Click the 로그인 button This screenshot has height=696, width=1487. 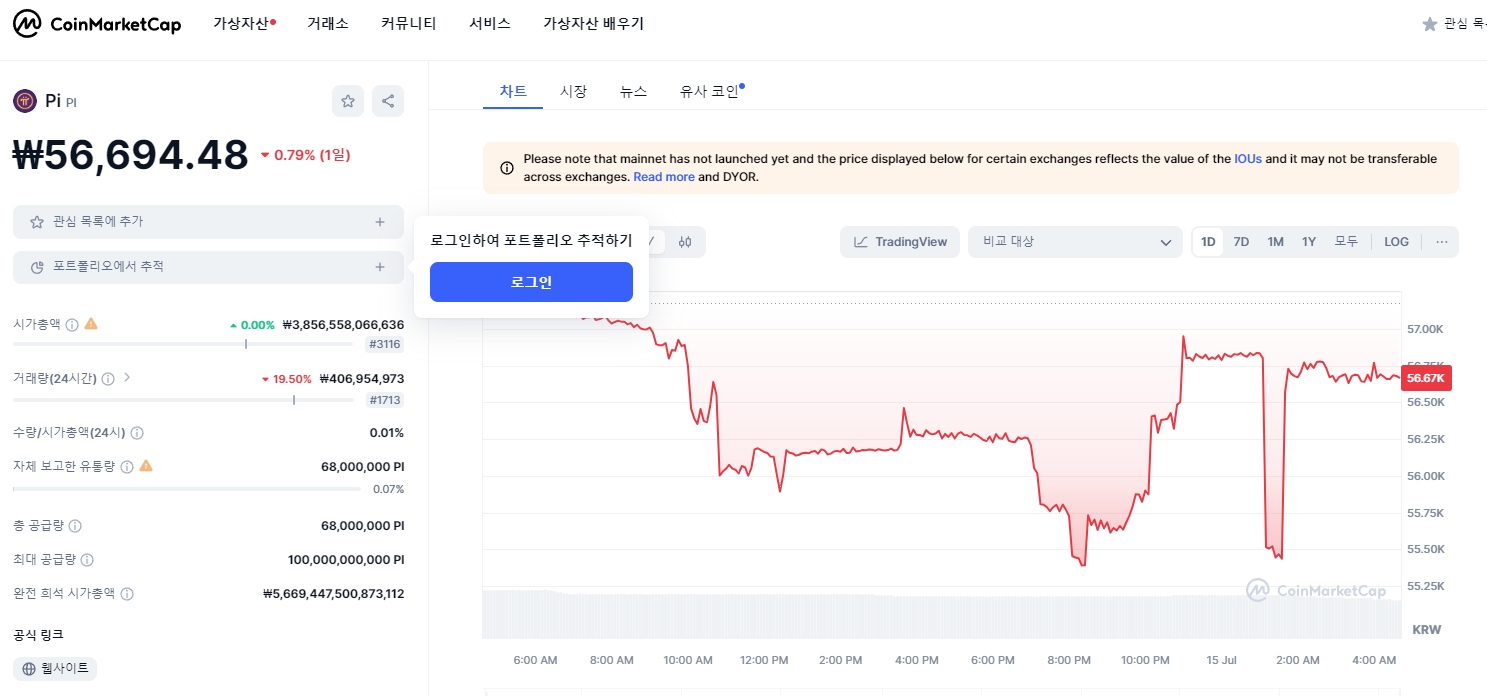[531, 282]
